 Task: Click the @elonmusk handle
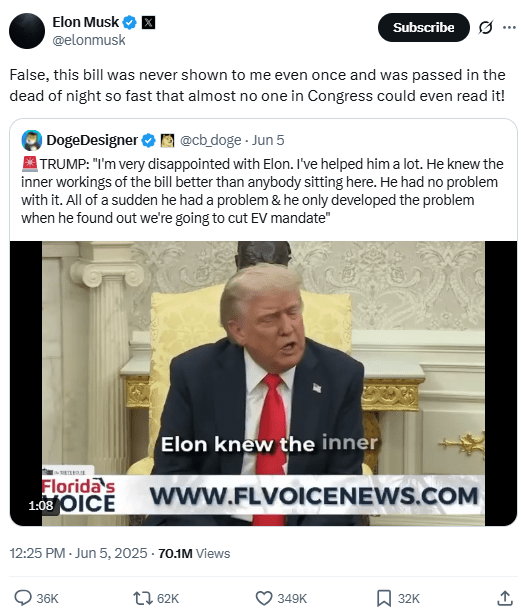tap(89, 40)
